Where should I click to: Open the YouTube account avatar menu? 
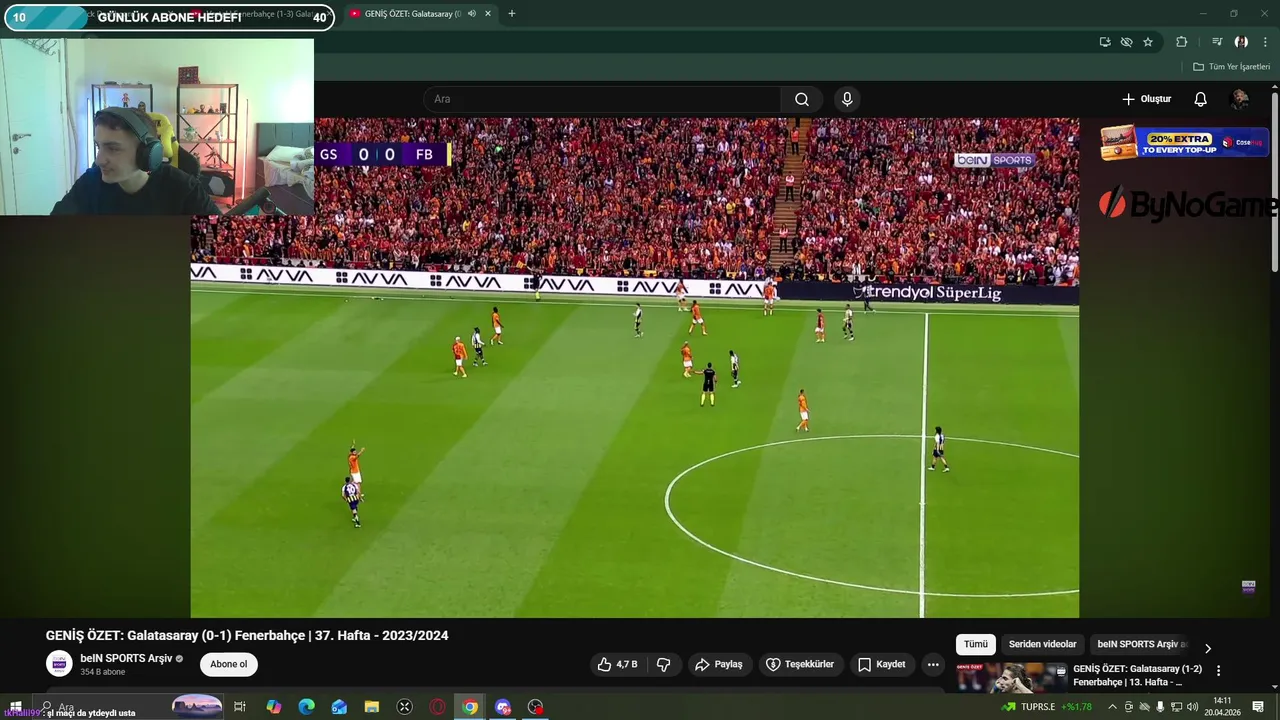(1239, 99)
